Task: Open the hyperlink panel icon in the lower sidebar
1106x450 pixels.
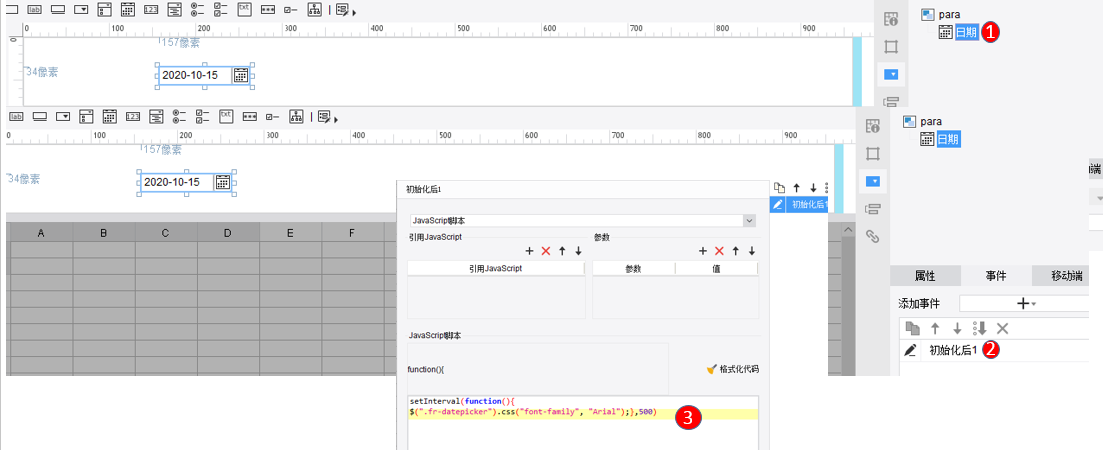Action: [873, 236]
